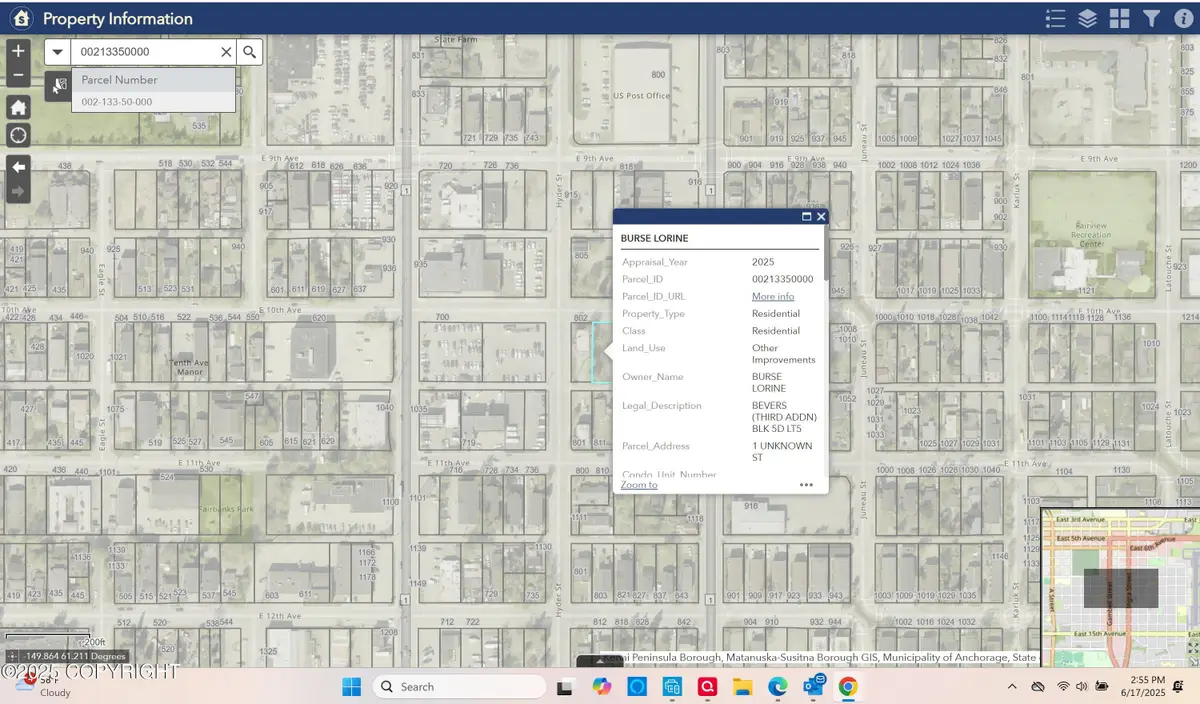Go back to previous map extent
This screenshot has width=1200, height=704.
click(18, 166)
